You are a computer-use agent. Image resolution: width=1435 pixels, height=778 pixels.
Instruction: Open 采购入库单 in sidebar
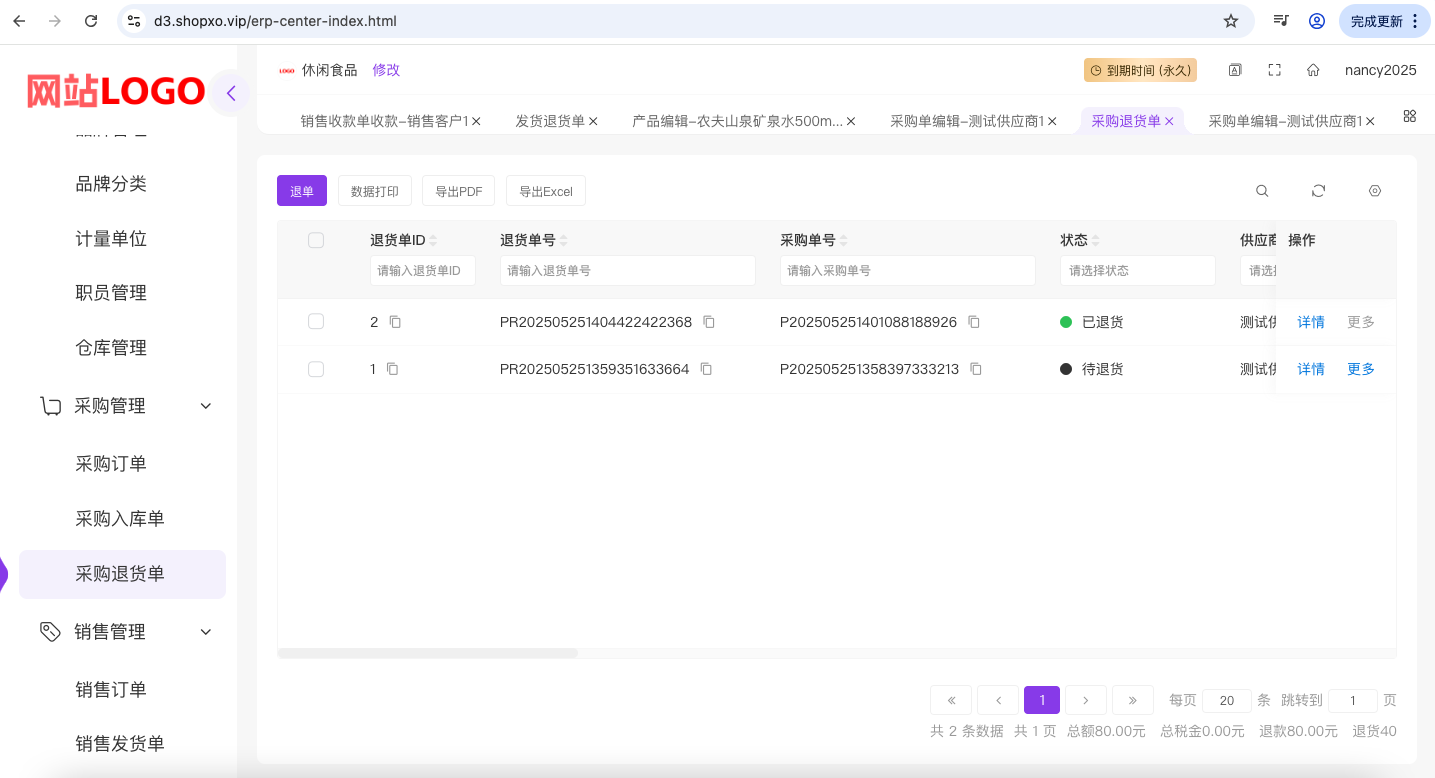pos(120,519)
